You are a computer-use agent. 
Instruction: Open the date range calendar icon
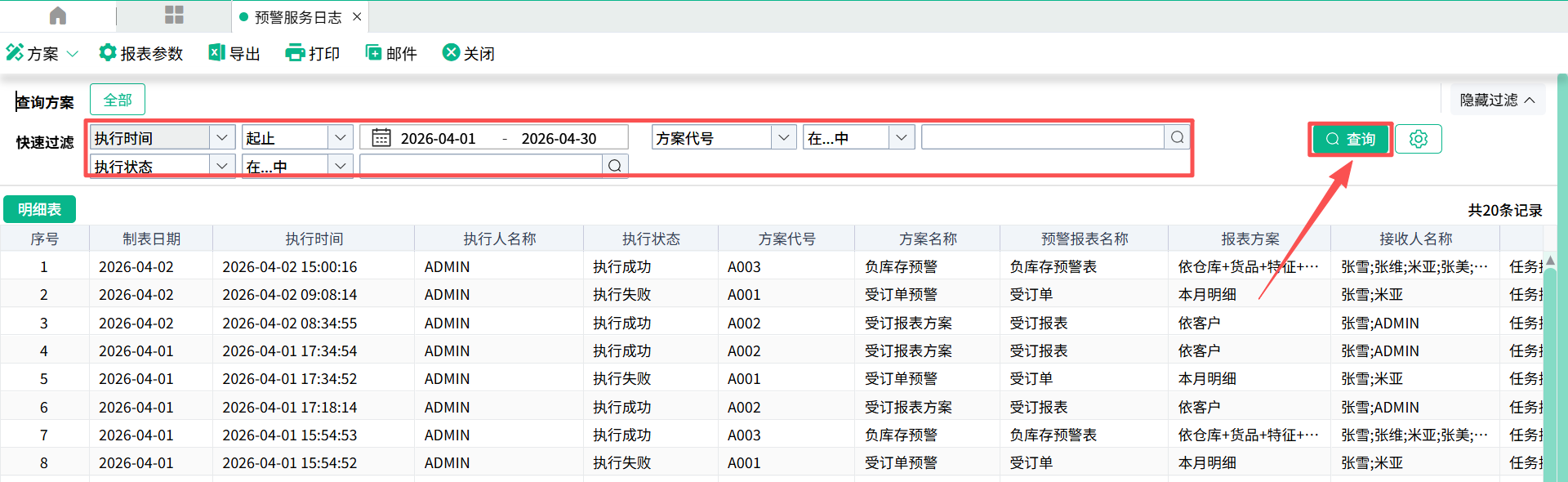pyautogui.click(x=381, y=137)
